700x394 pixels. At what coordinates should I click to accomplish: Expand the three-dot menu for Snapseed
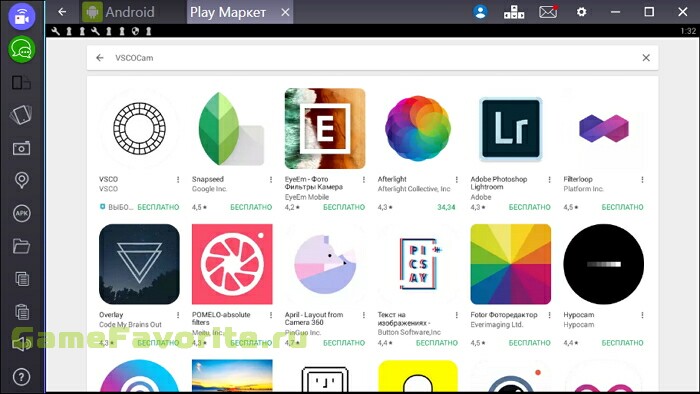271,179
